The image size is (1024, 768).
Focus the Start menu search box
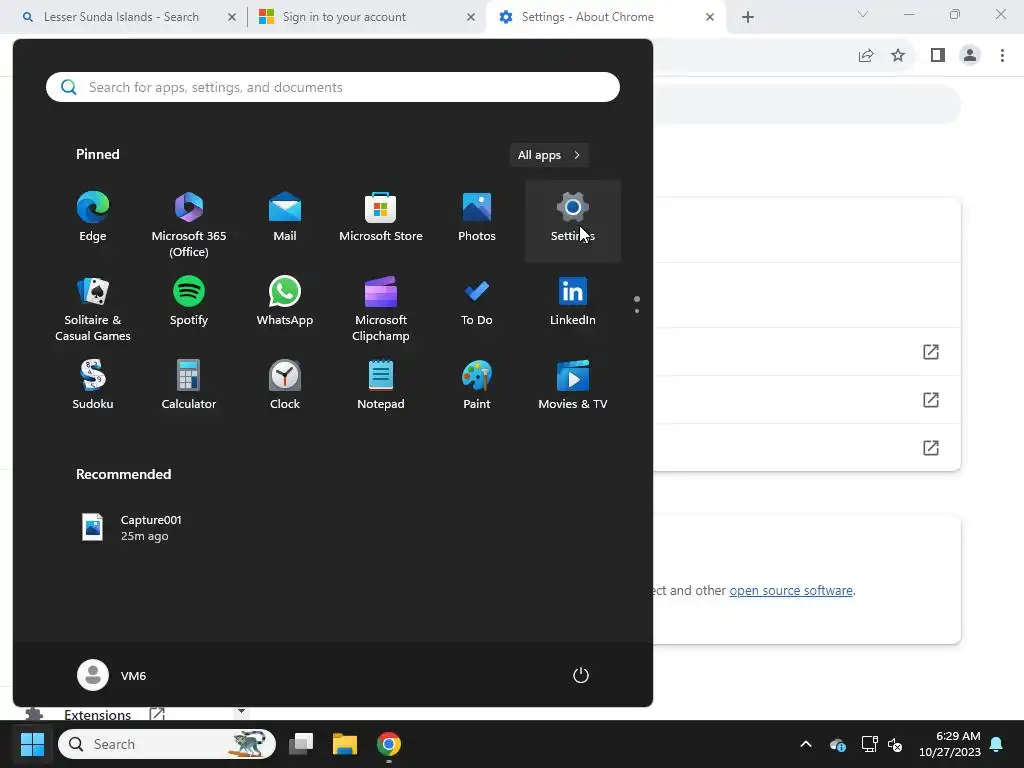click(x=332, y=87)
